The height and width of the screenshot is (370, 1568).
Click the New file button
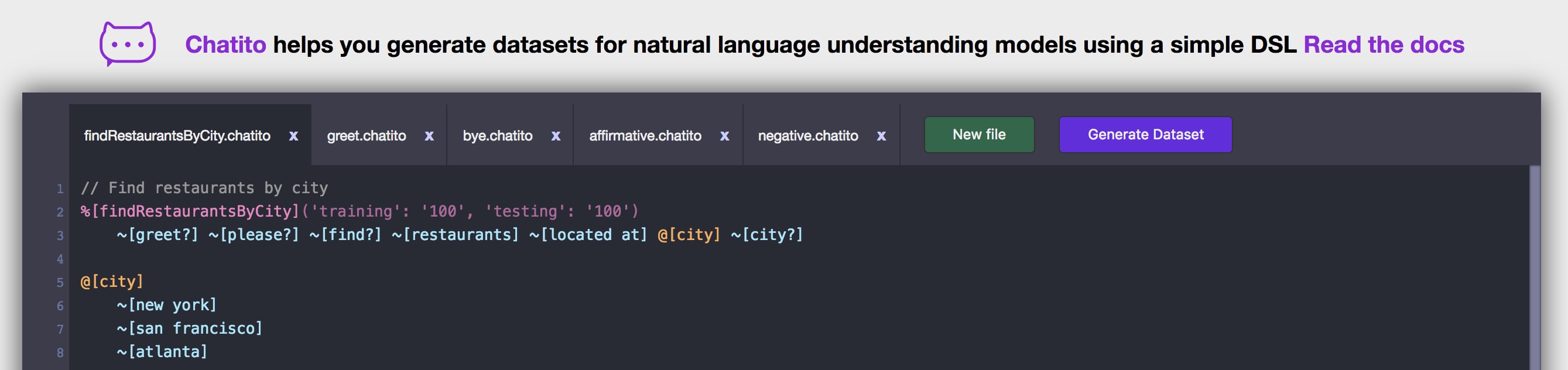(979, 135)
